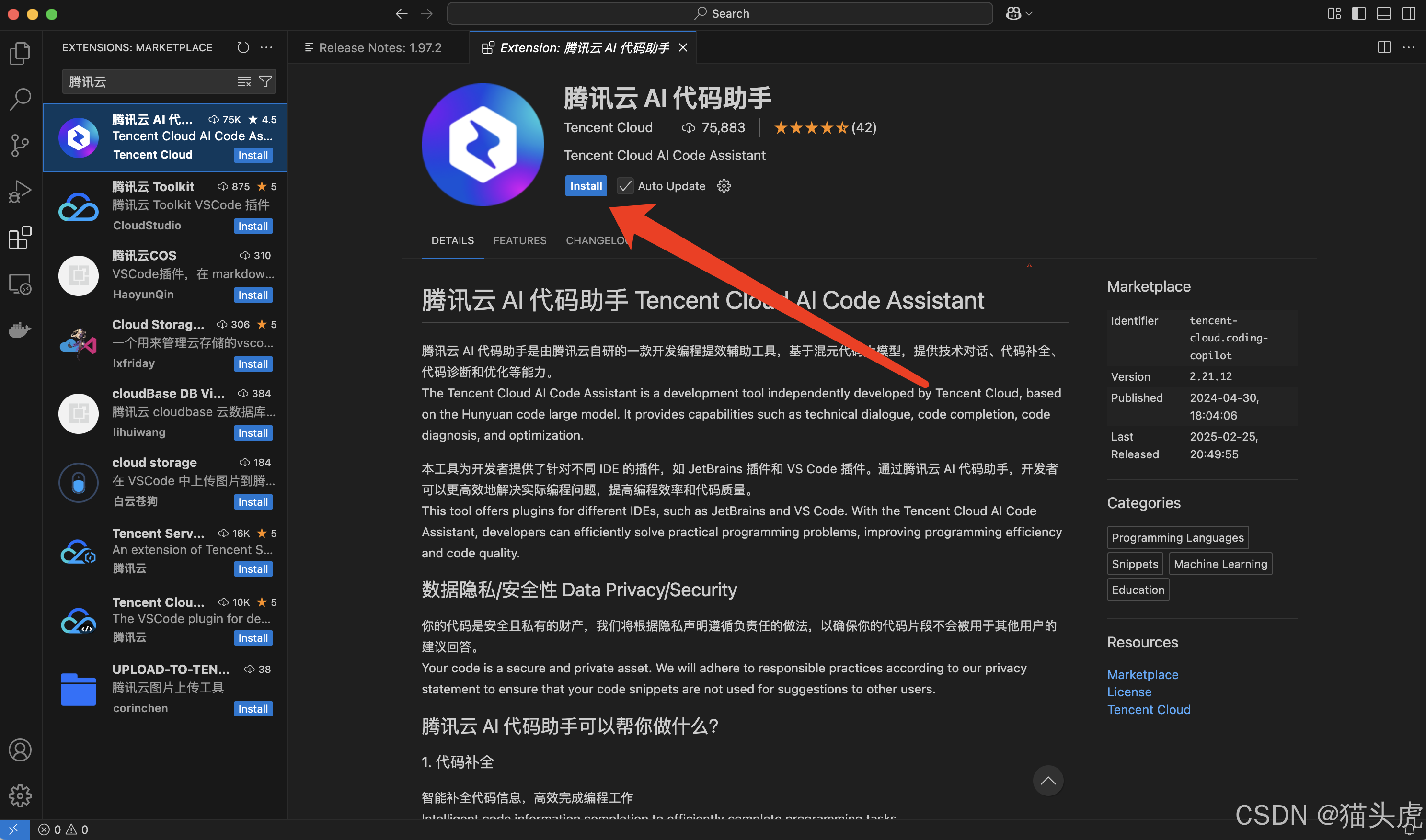Toggle Auto Update checkbox for extension

tap(623, 186)
